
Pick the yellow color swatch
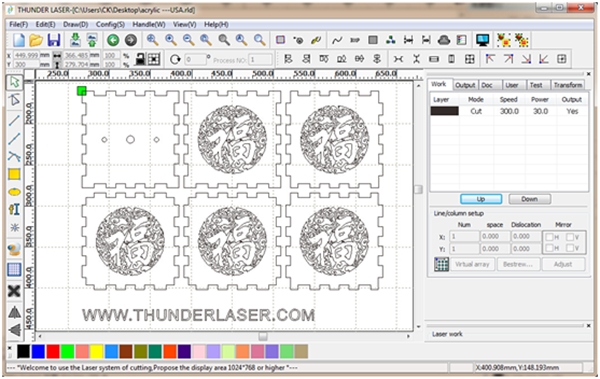click(x=97, y=351)
